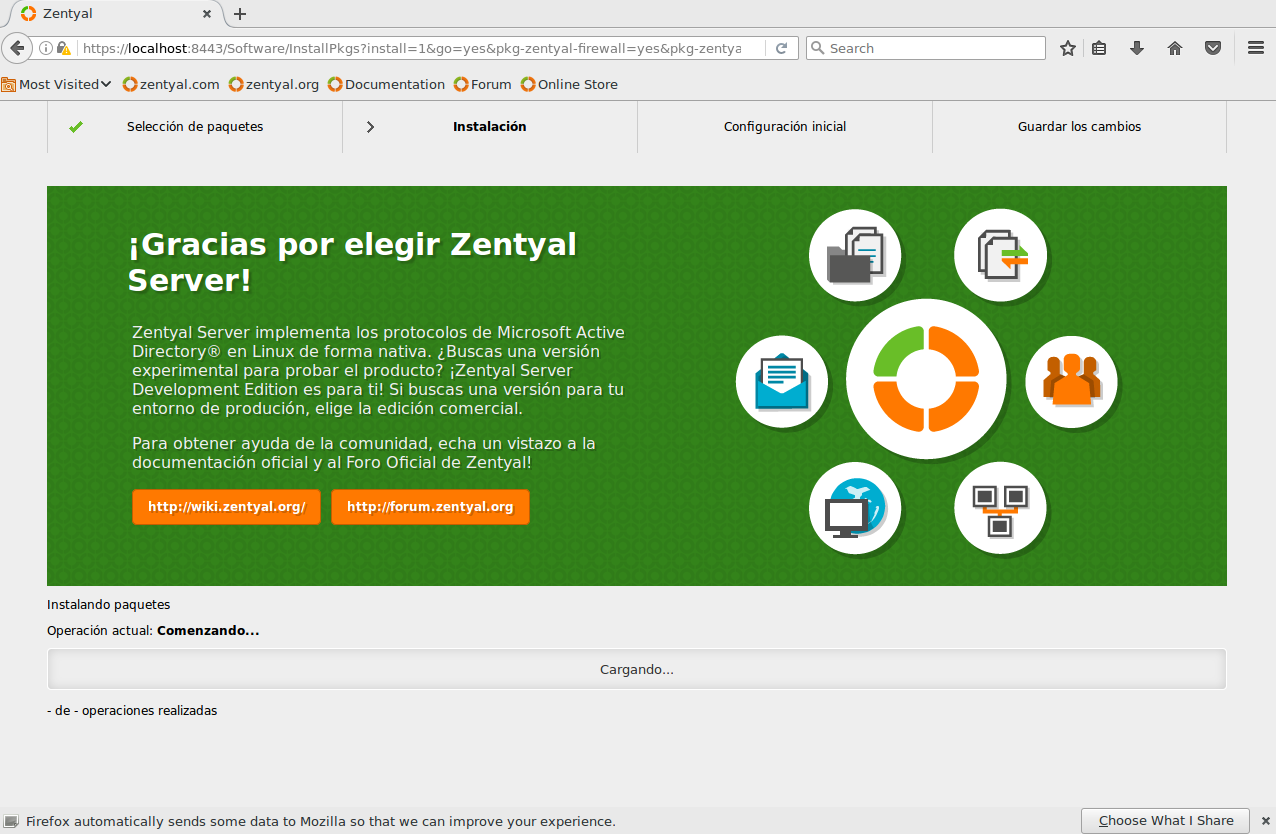Click the reload page button

[x=782, y=48]
